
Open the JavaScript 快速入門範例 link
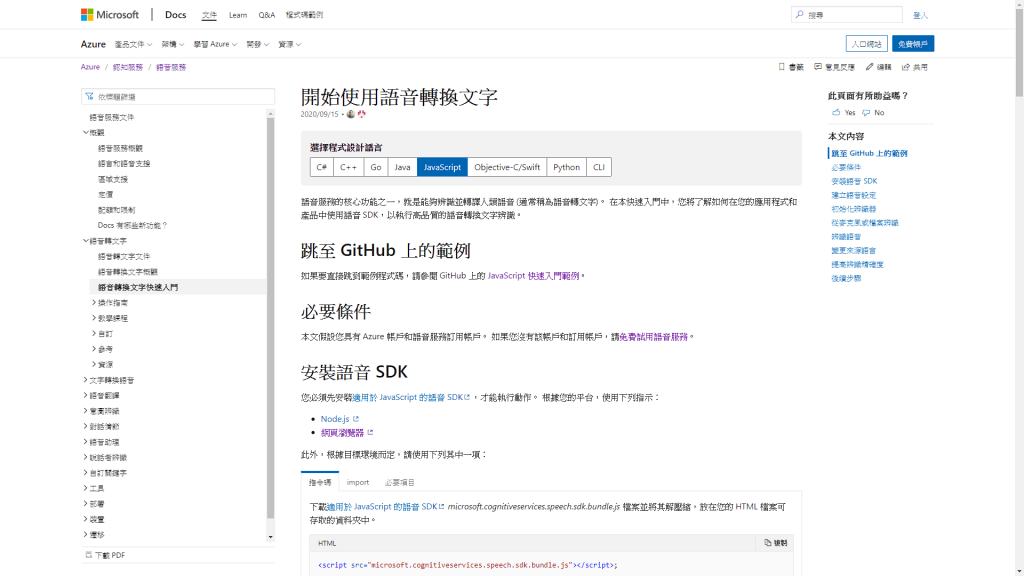[x=534, y=276]
